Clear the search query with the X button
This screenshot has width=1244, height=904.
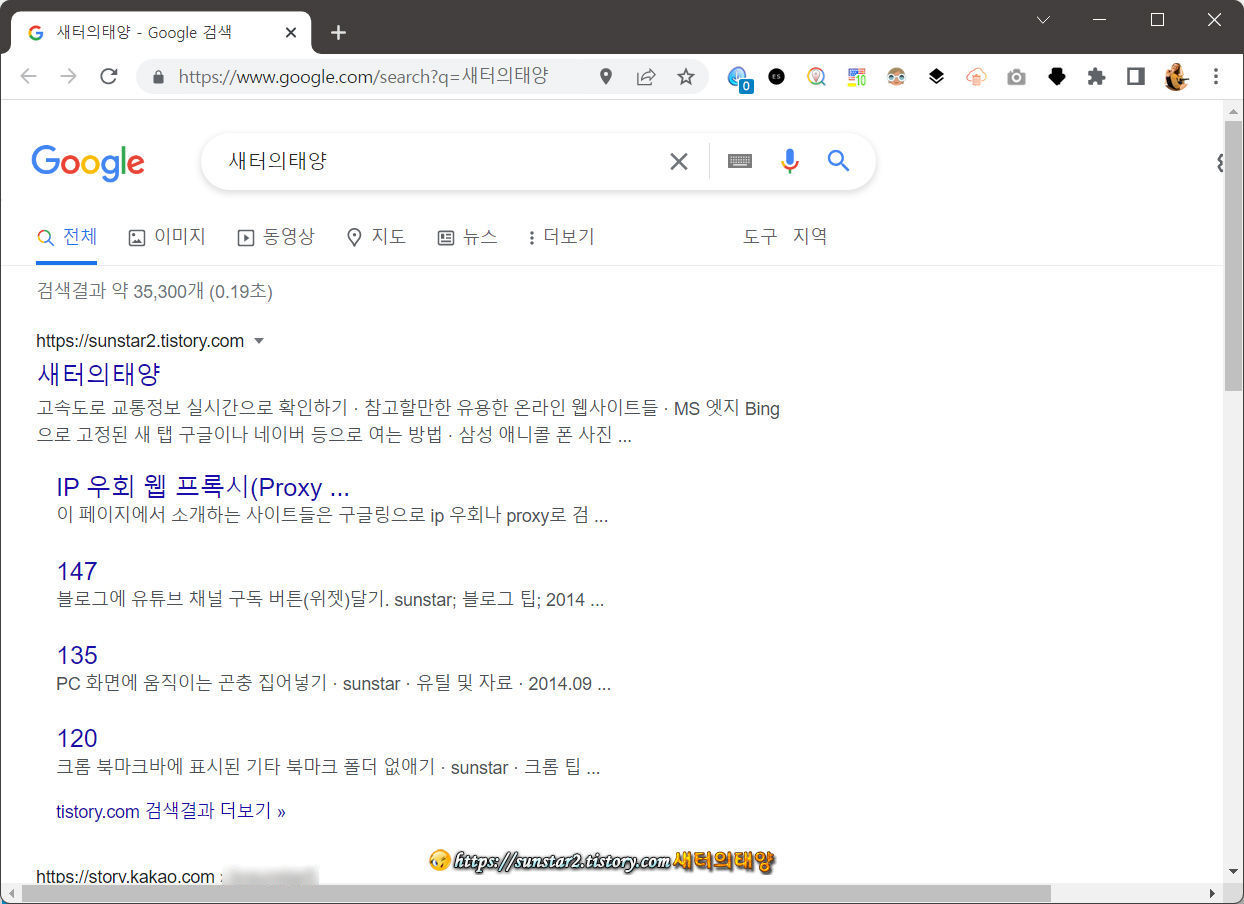679,161
